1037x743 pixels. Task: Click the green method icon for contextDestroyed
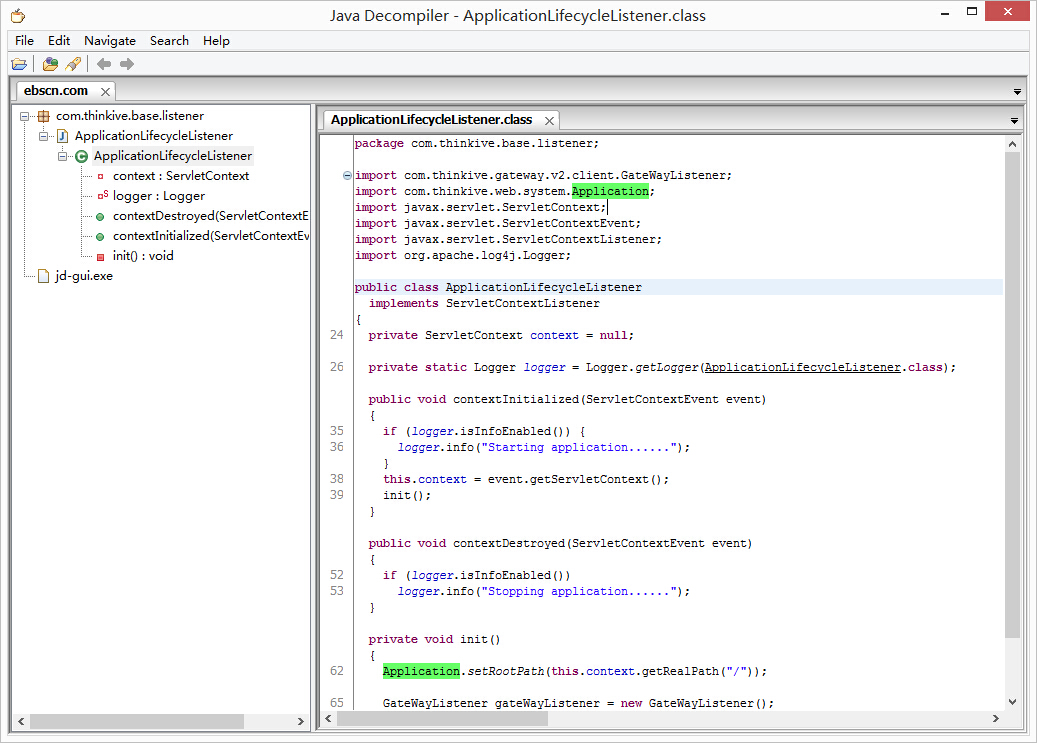[x=100, y=217]
